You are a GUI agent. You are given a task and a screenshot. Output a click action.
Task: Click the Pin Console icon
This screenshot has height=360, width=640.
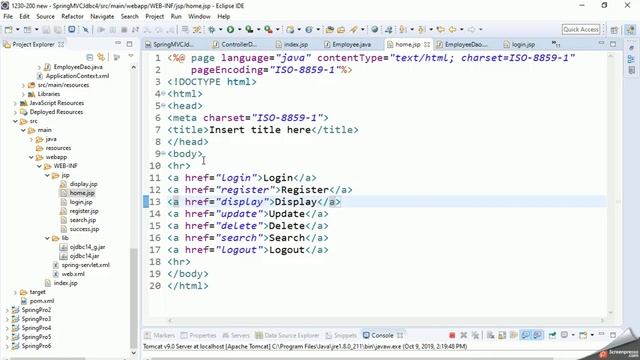tap(552, 335)
